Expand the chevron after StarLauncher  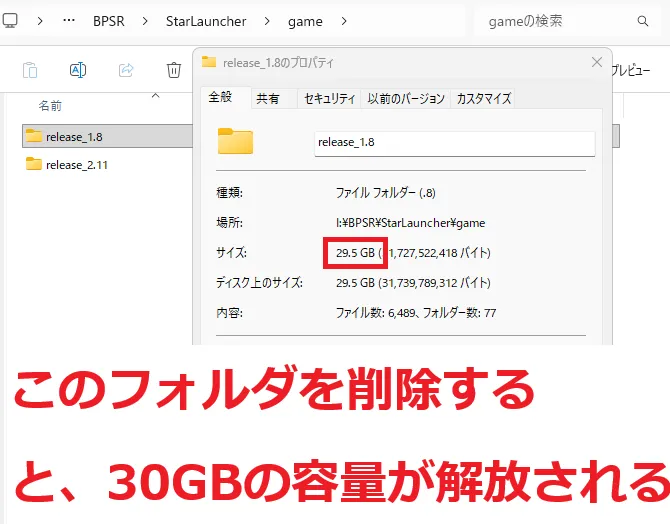[267, 21]
